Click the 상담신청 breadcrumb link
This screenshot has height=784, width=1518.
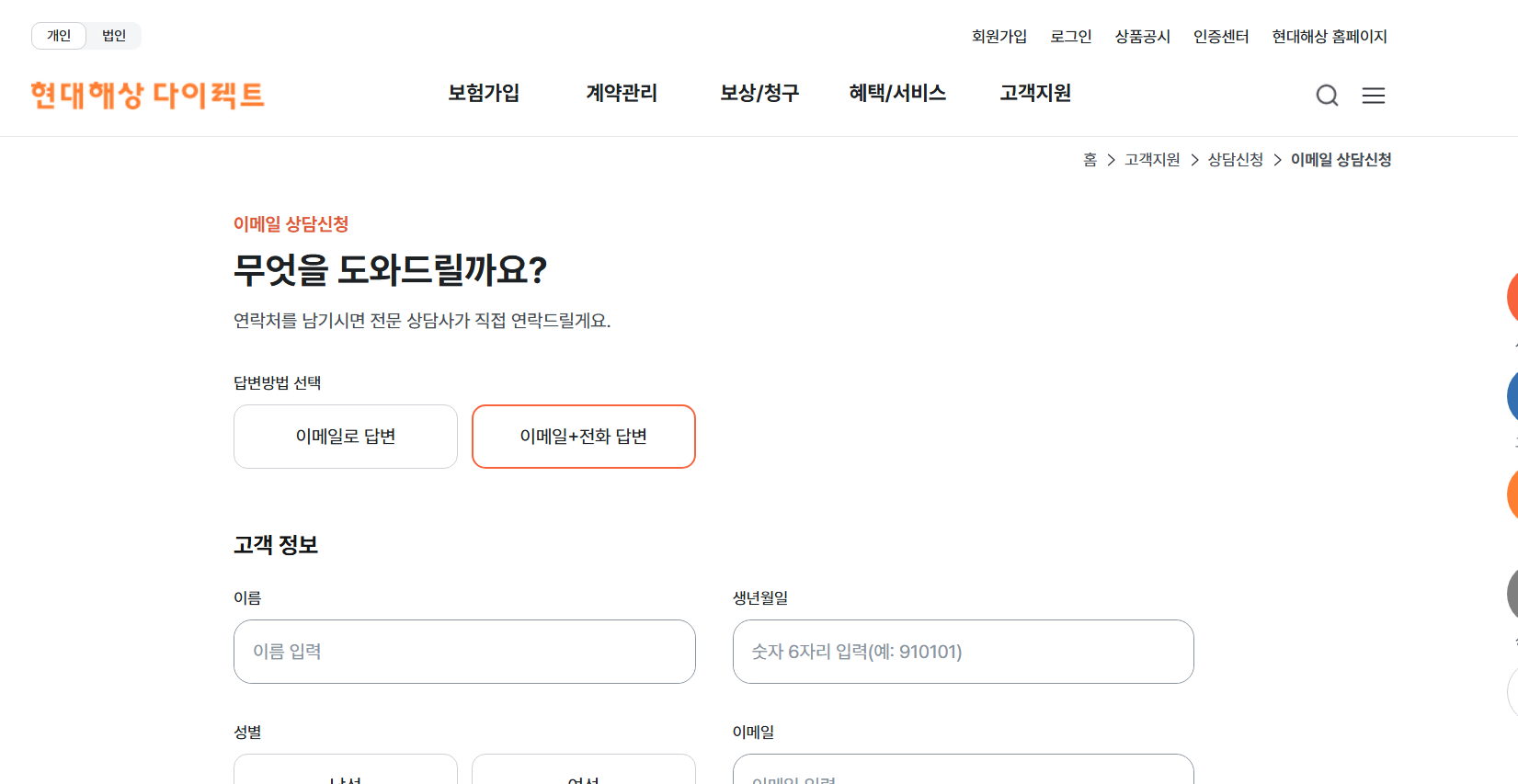point(1236,160)
